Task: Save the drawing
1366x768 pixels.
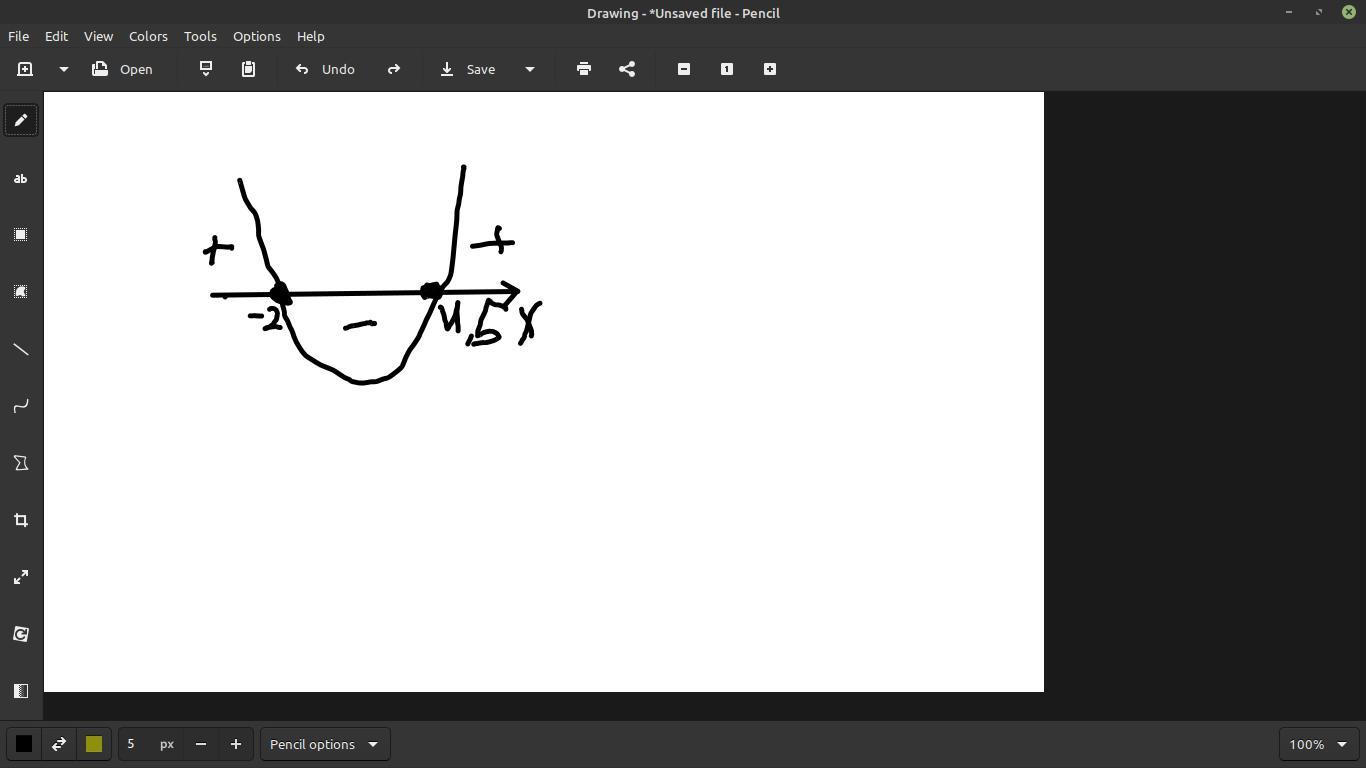Action: (468, 69)
